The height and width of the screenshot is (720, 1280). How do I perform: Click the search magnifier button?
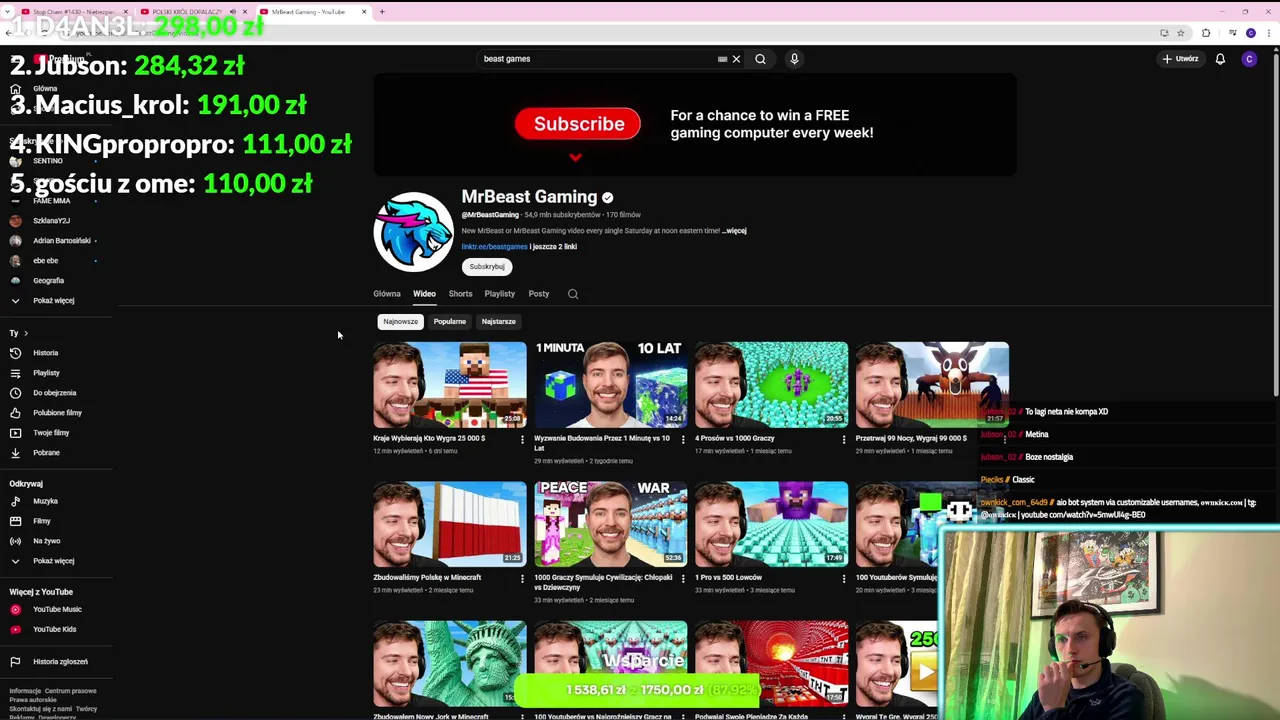click(760, 59)
